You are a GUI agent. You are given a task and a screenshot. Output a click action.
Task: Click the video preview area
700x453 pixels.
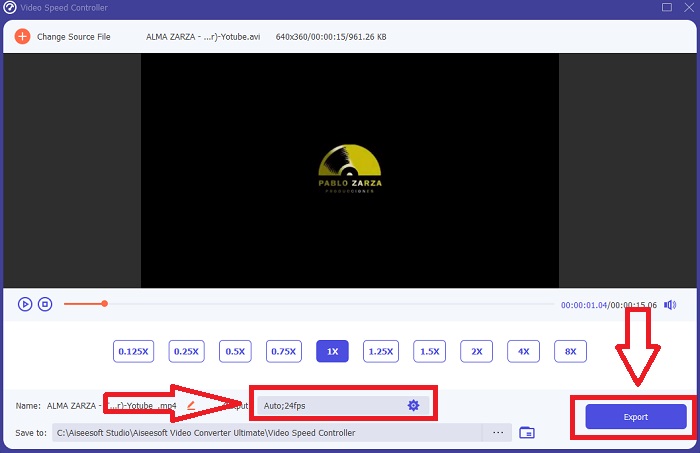(x=349, y=170)
